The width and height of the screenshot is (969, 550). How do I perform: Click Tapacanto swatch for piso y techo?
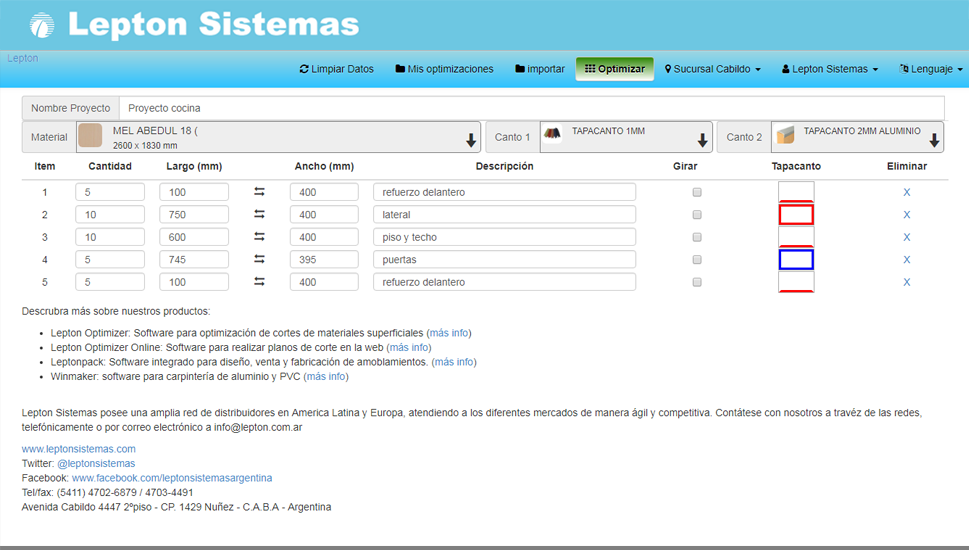click(796, 237)
